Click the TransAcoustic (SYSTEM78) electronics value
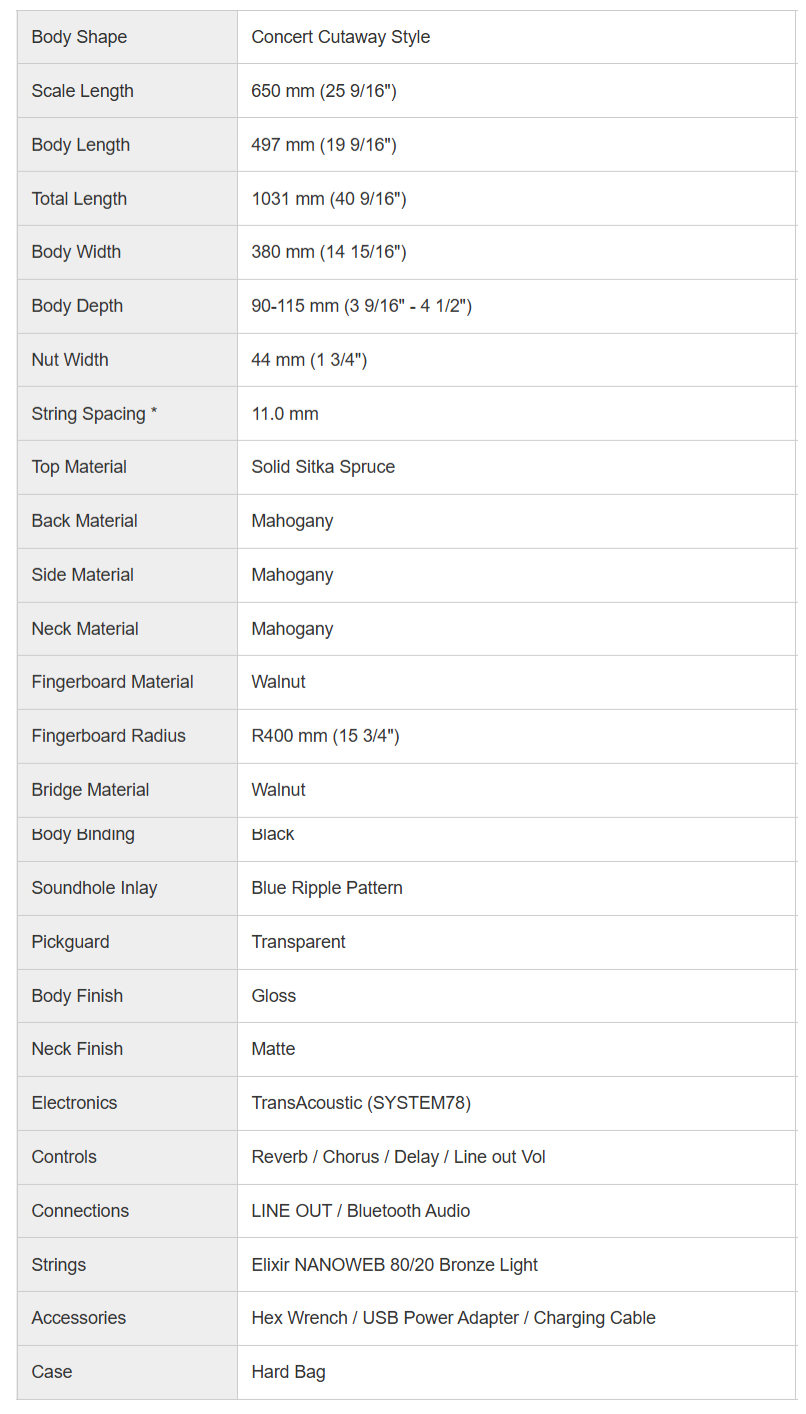The height and width of the screenshot is (1414, 806). pyautogui.click(x=361, y=1103)
